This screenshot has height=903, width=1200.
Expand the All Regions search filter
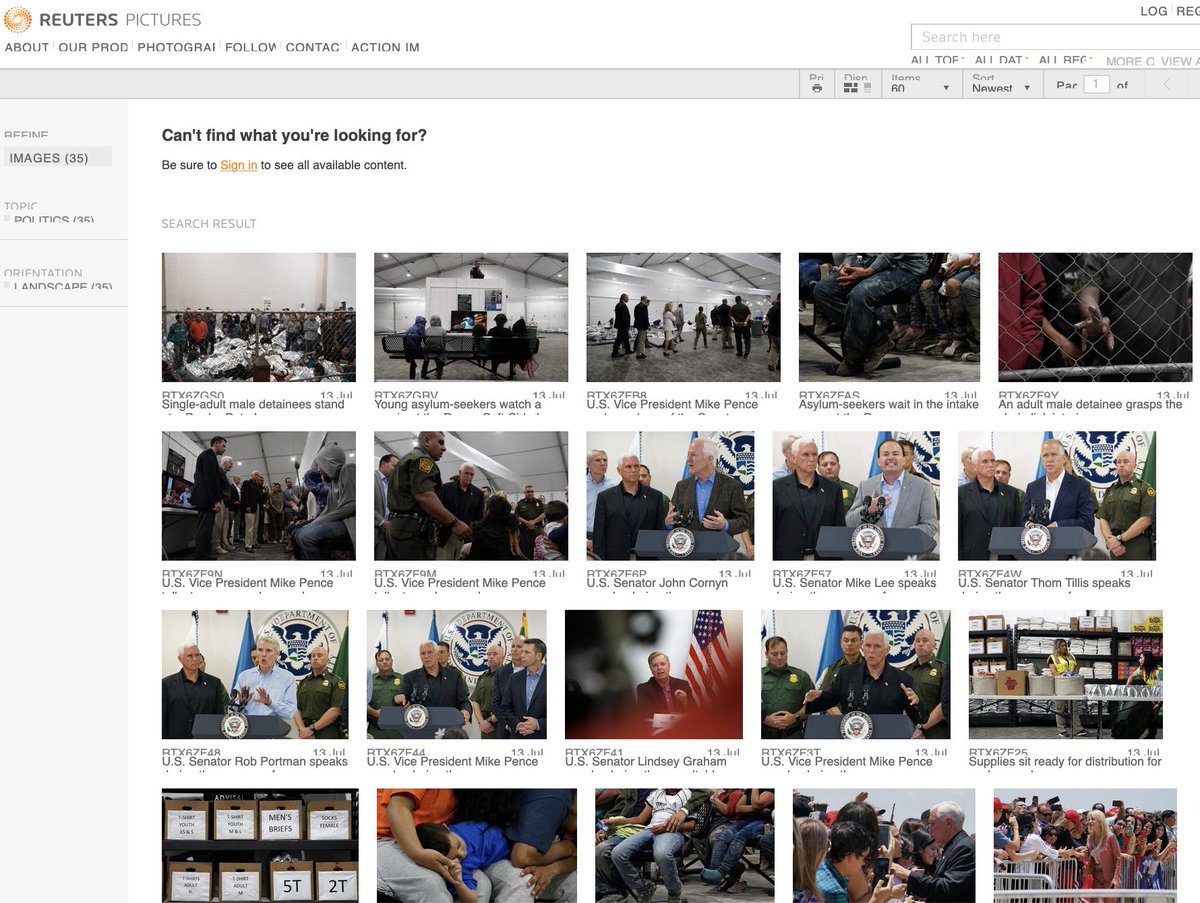(1066, 60)
